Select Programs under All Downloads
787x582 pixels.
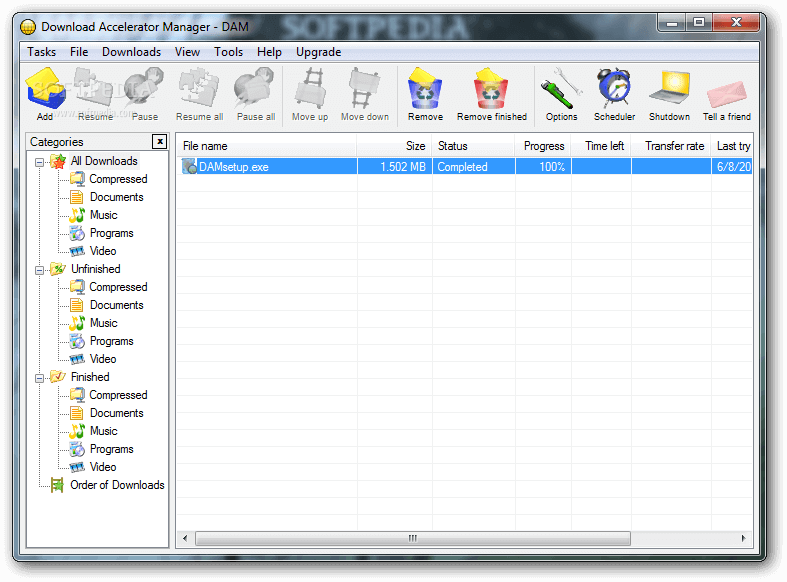pyautogui.click(x=111, y=233)
